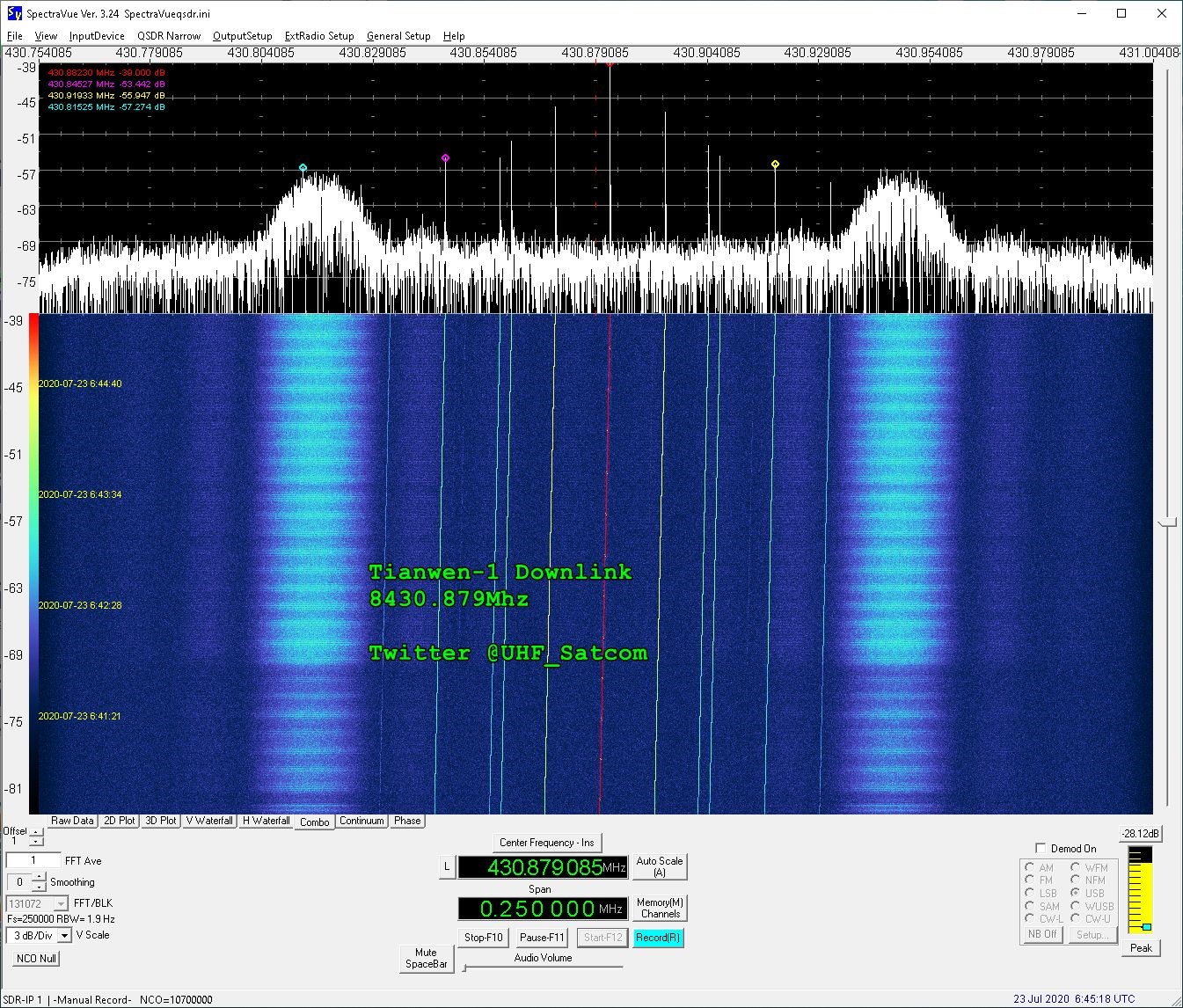Select the USB demodulation radio button
Viewport: 1183px width, 1008px height.
1076,893
